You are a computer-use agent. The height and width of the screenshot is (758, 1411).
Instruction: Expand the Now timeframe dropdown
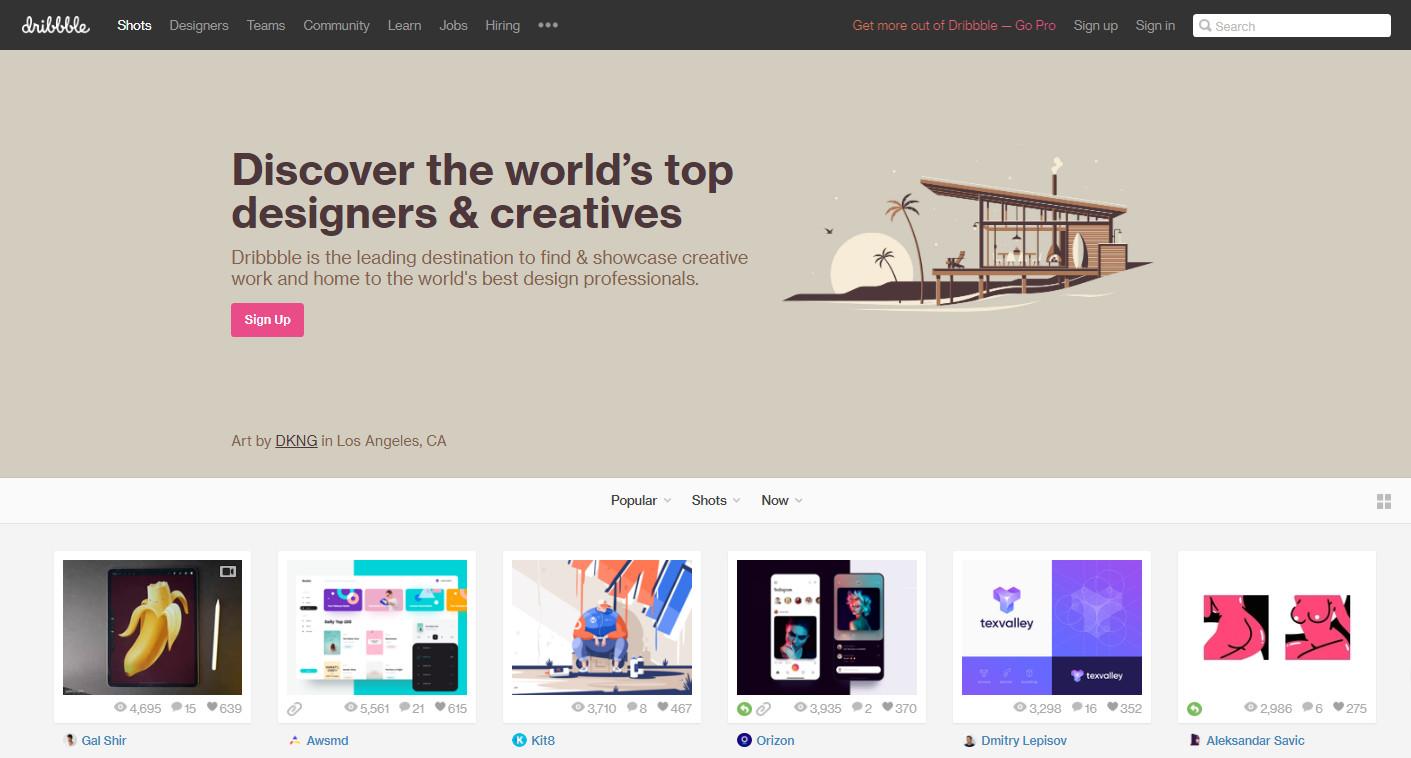(x=782, y=500)
